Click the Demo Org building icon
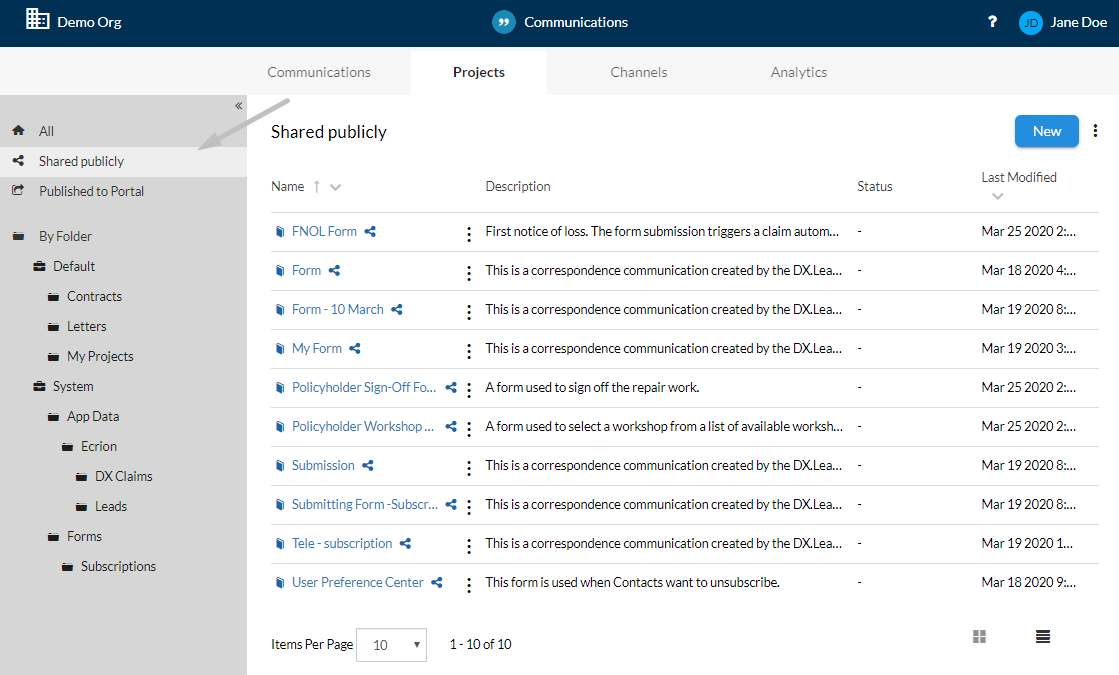The image size is (1119, 675). (37, 19)
